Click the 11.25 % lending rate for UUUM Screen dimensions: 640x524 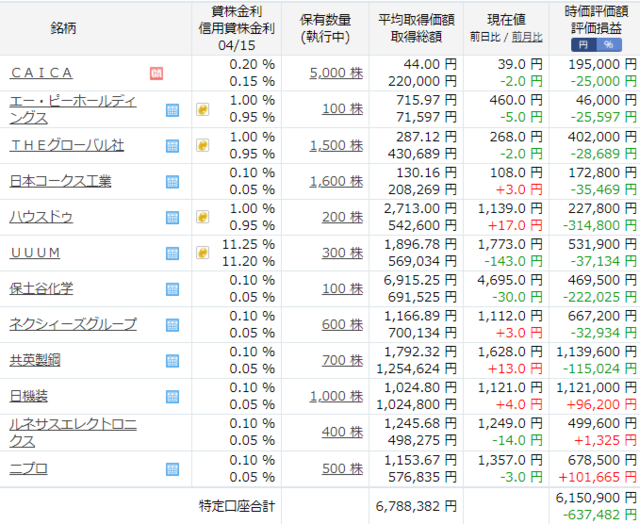pos(249,244)
